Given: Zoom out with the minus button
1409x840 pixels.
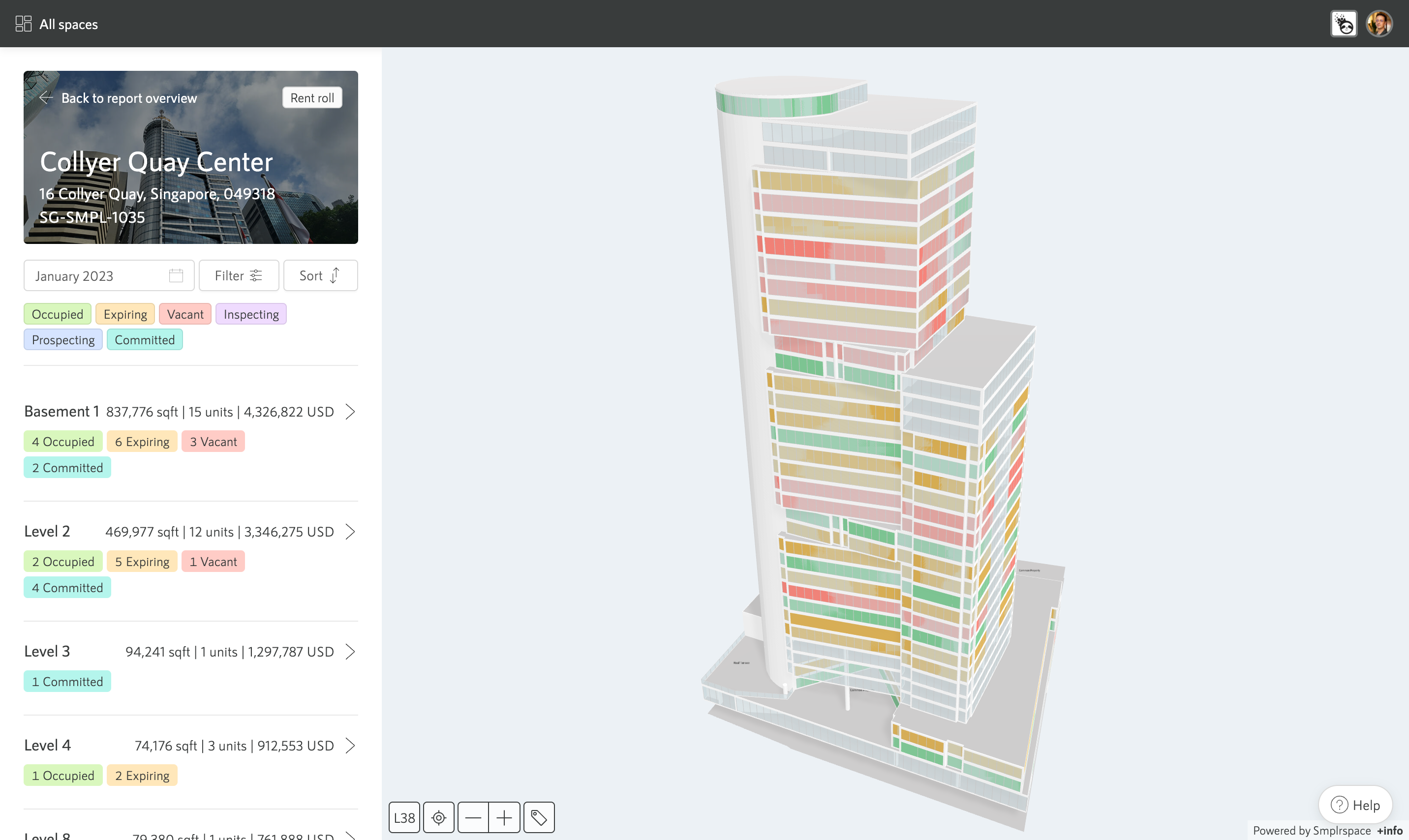Looking at the screenshot, I should pos(473,817).
